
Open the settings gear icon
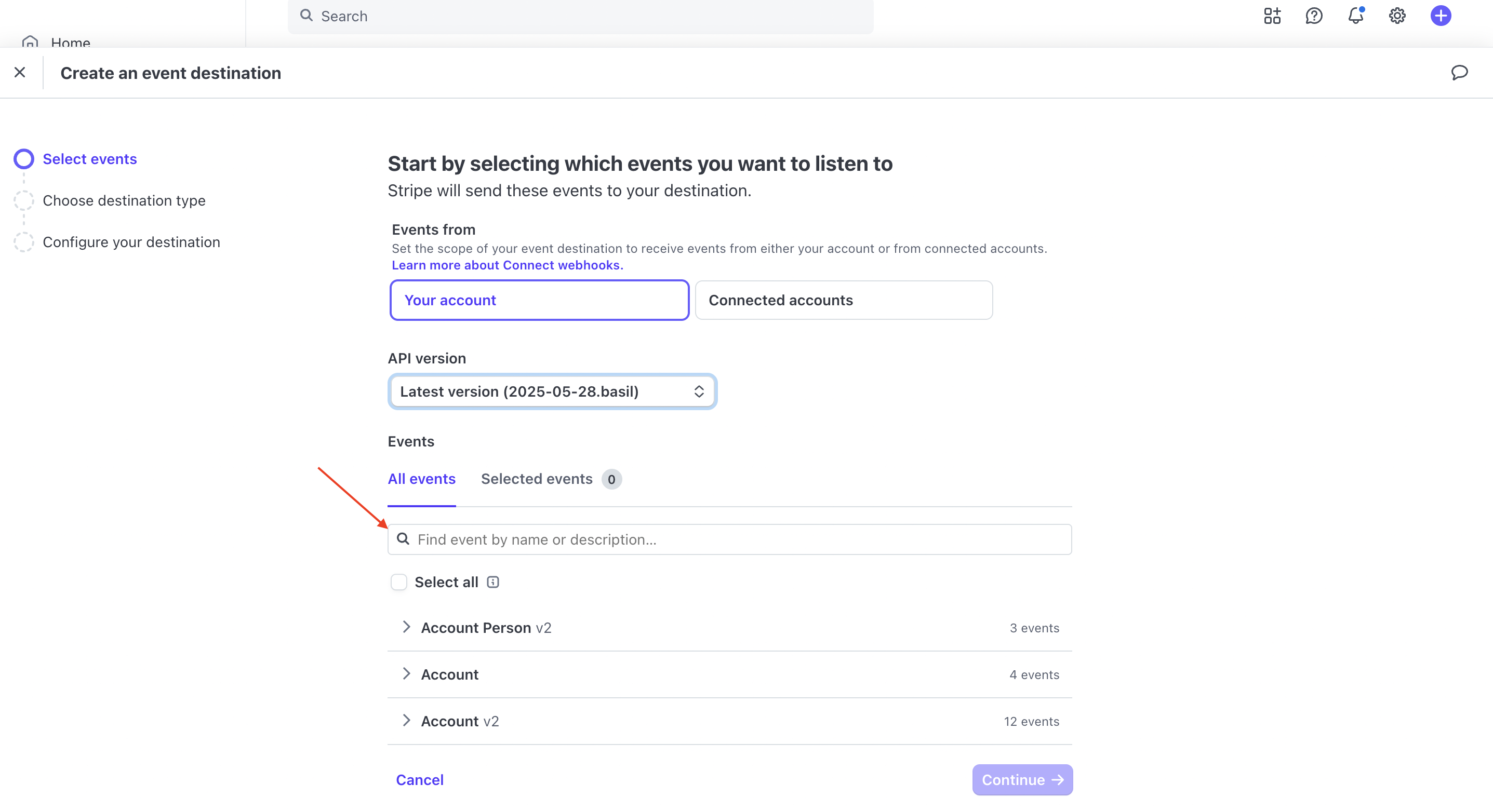coord(1397,16)
